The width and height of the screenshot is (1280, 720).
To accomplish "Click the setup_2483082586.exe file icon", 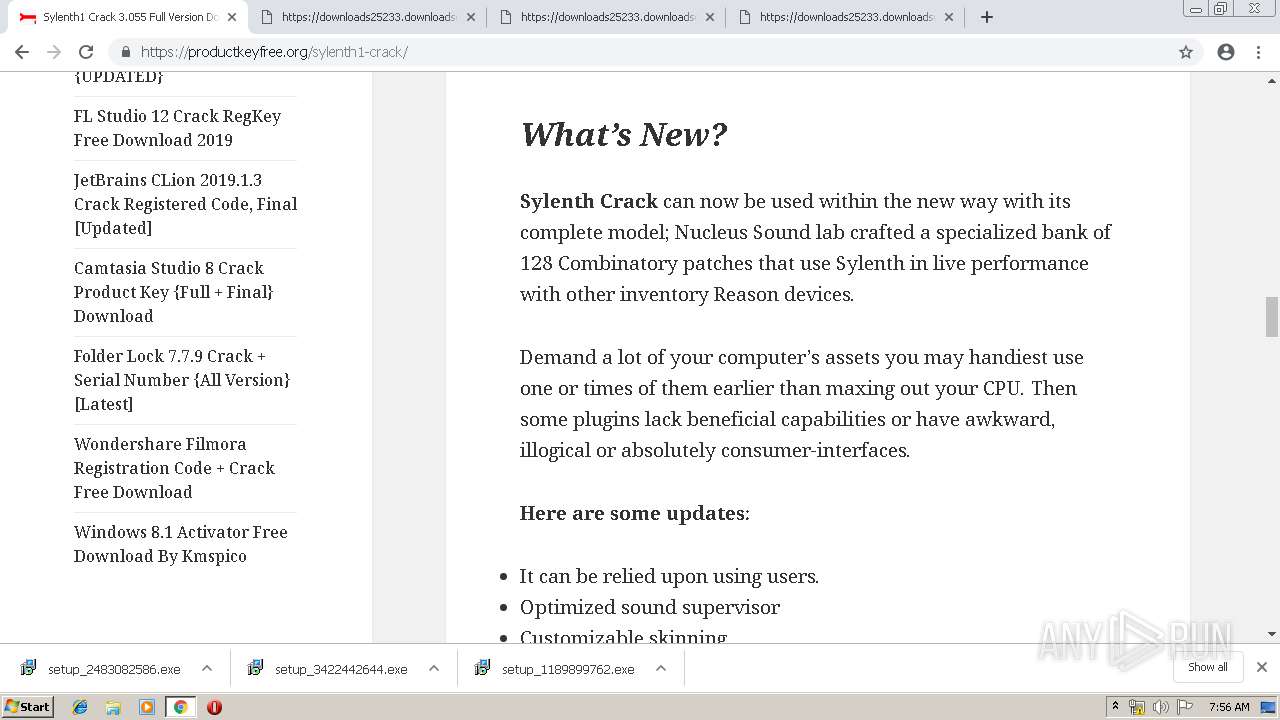I will coord(29,667).
